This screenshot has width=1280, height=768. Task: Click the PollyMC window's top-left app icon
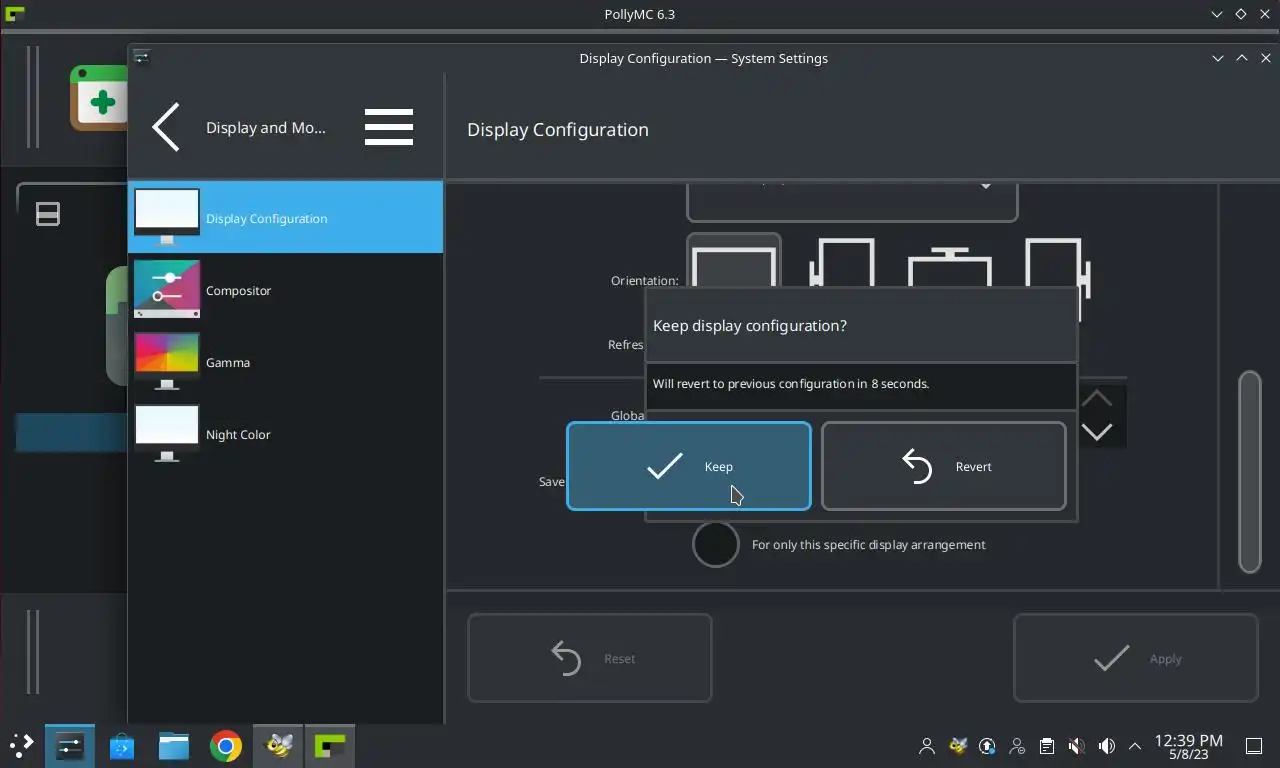pos(14,14)
